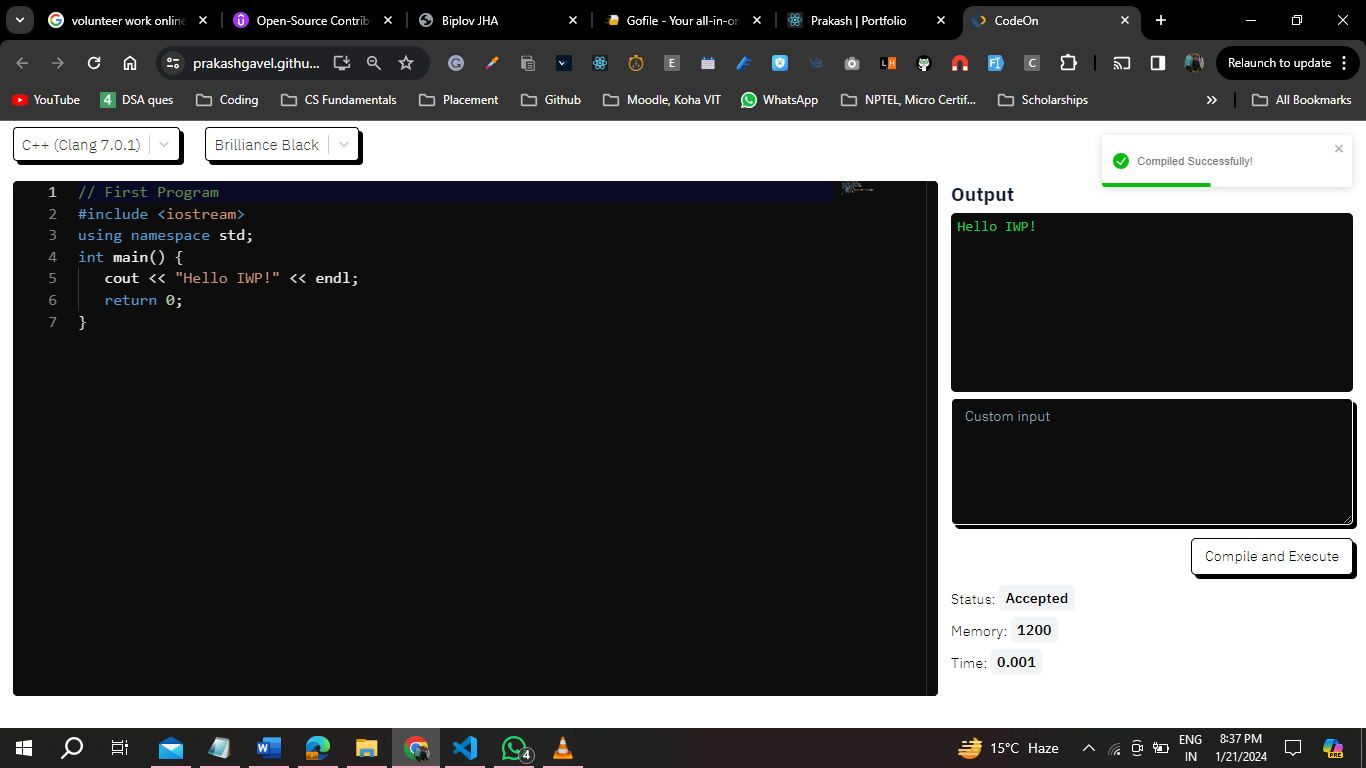Open a new browser tab
Viewport: 1366px width, 768px height.
pos(1161,20)
